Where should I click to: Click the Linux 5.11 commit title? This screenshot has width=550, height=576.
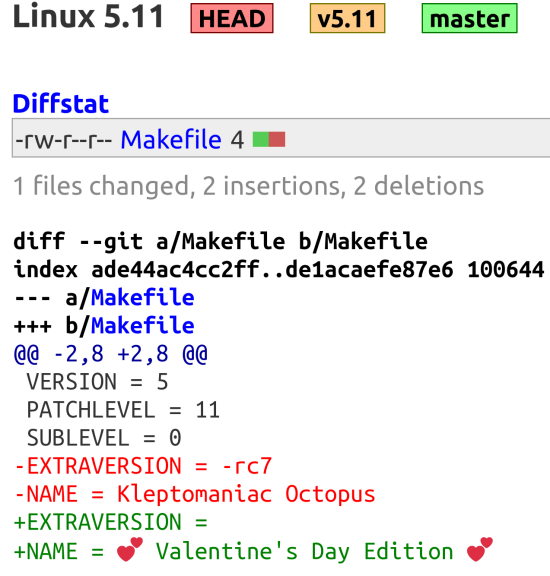point(88,17)
